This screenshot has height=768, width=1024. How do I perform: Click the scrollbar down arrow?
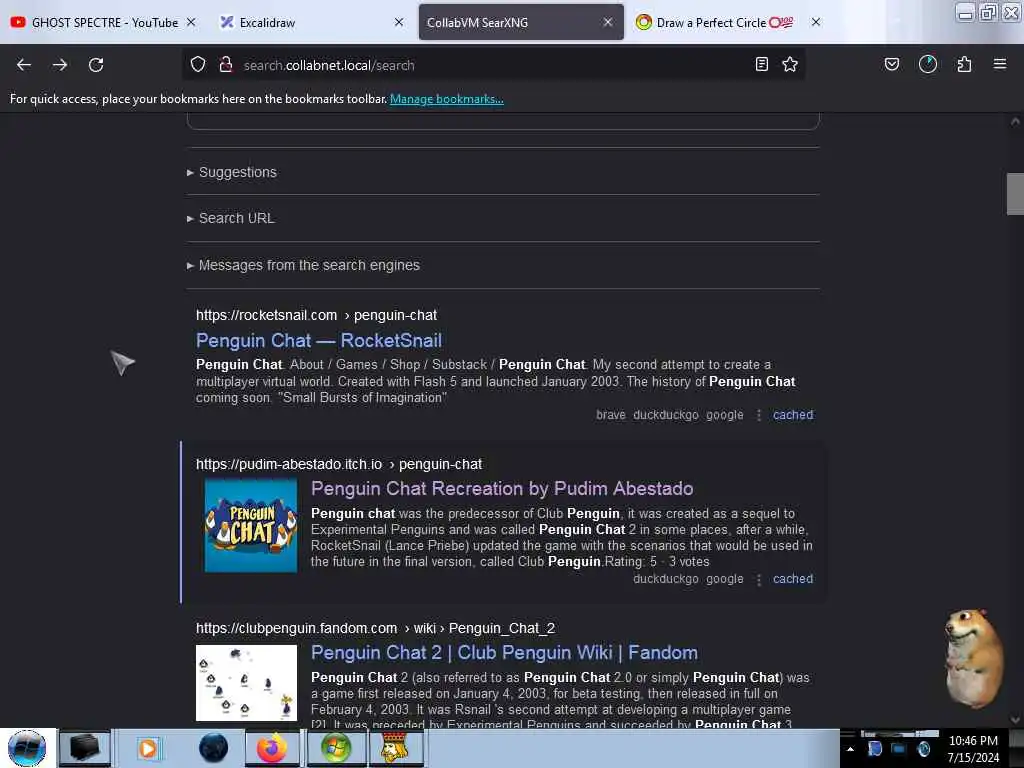click(x=1015, y=720)
